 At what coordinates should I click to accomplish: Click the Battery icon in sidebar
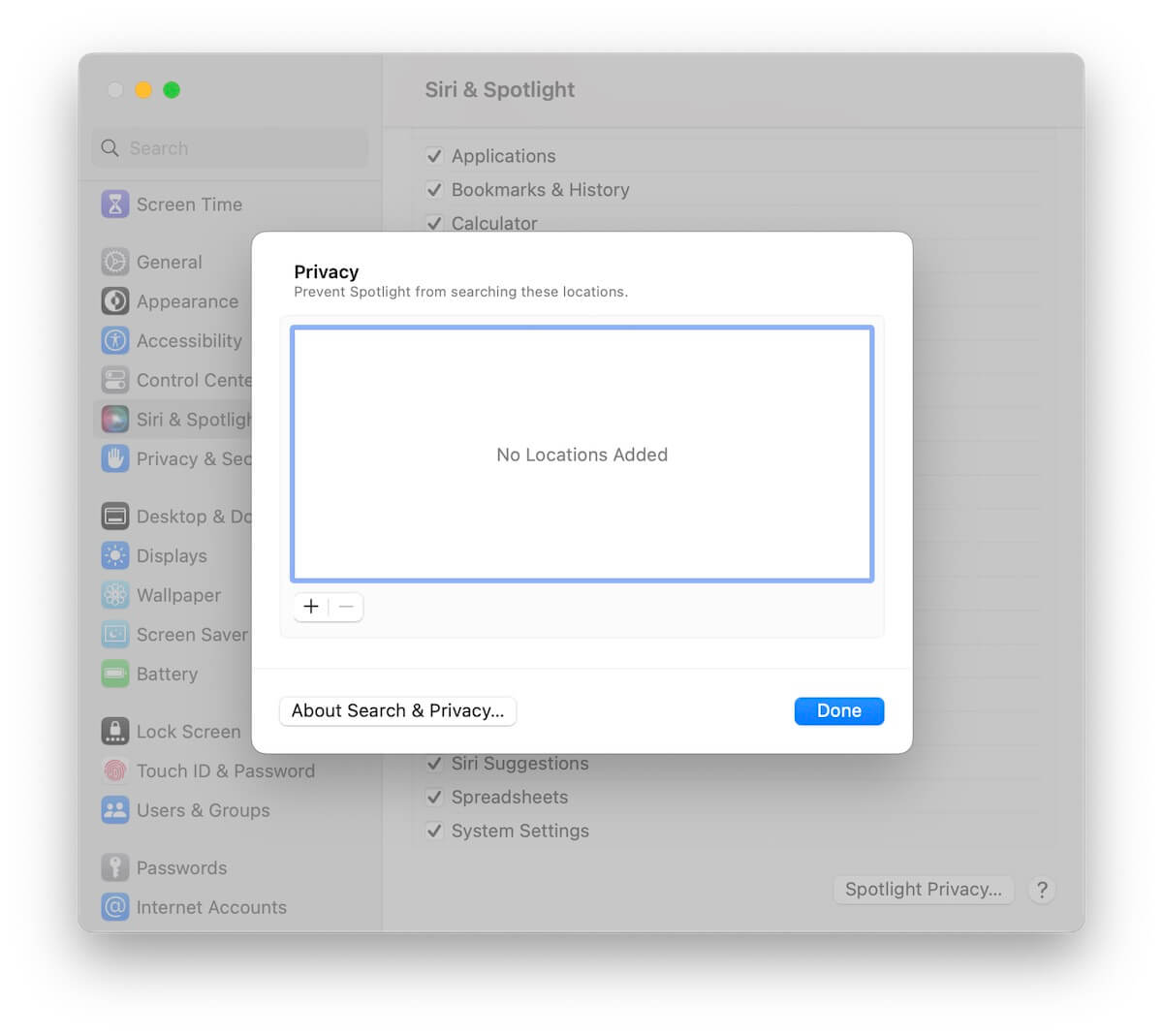point(115,674)
